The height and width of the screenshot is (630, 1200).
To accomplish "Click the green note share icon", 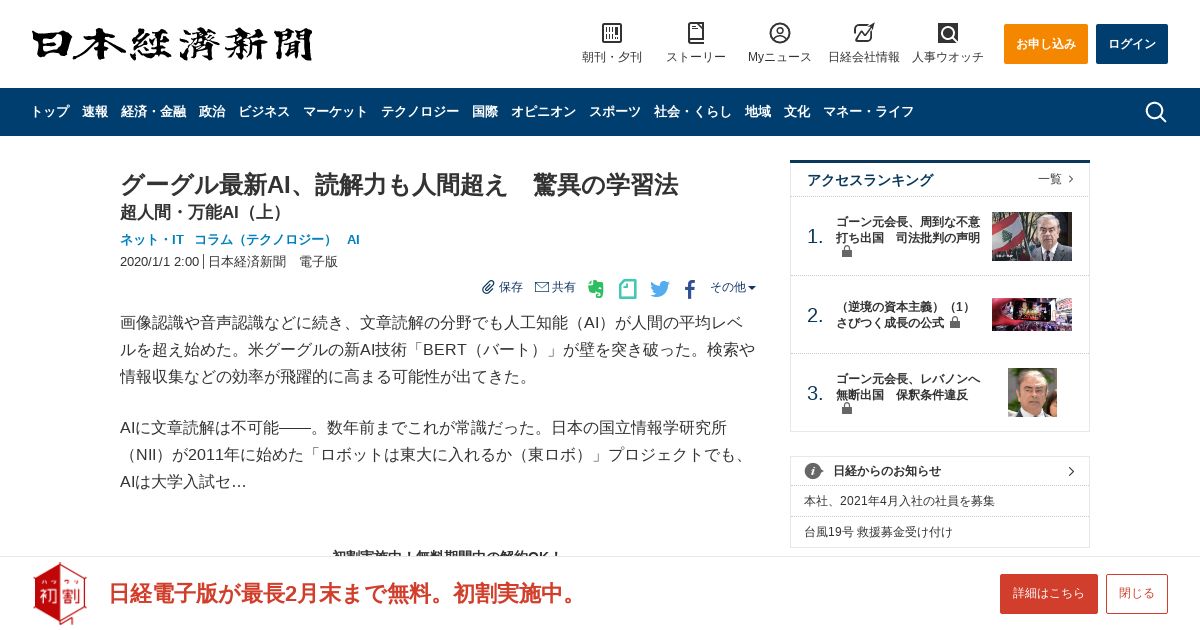I will [627, 289].
